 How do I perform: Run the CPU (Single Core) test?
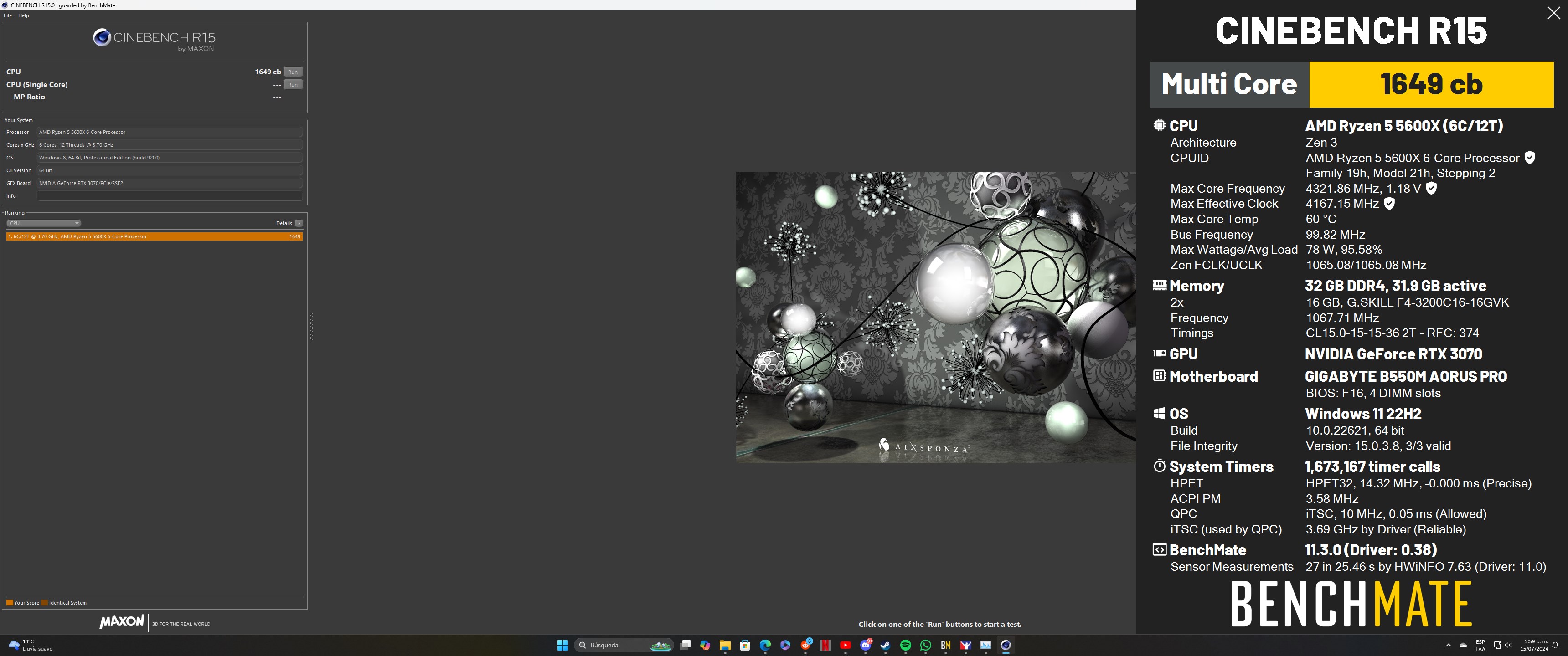pyautogui.click(x=293, y=85)
